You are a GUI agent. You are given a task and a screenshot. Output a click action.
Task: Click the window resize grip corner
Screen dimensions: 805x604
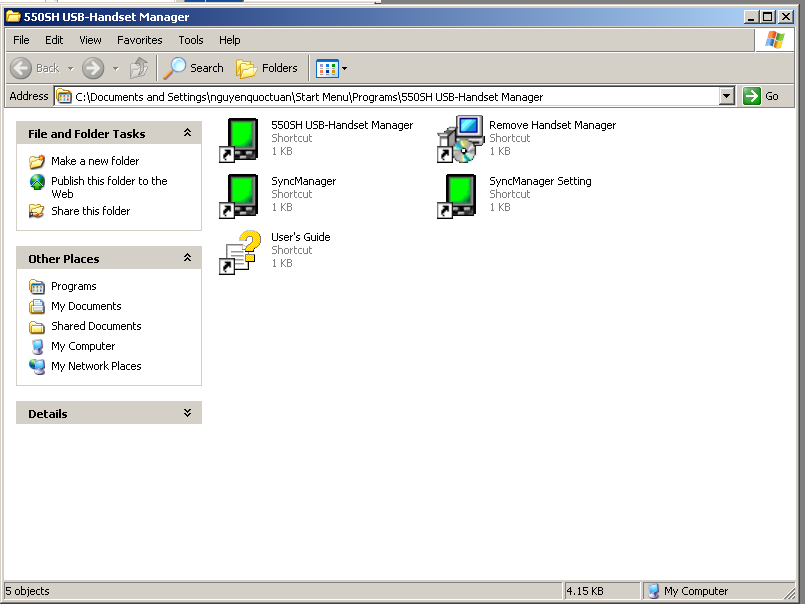(789, 592)
